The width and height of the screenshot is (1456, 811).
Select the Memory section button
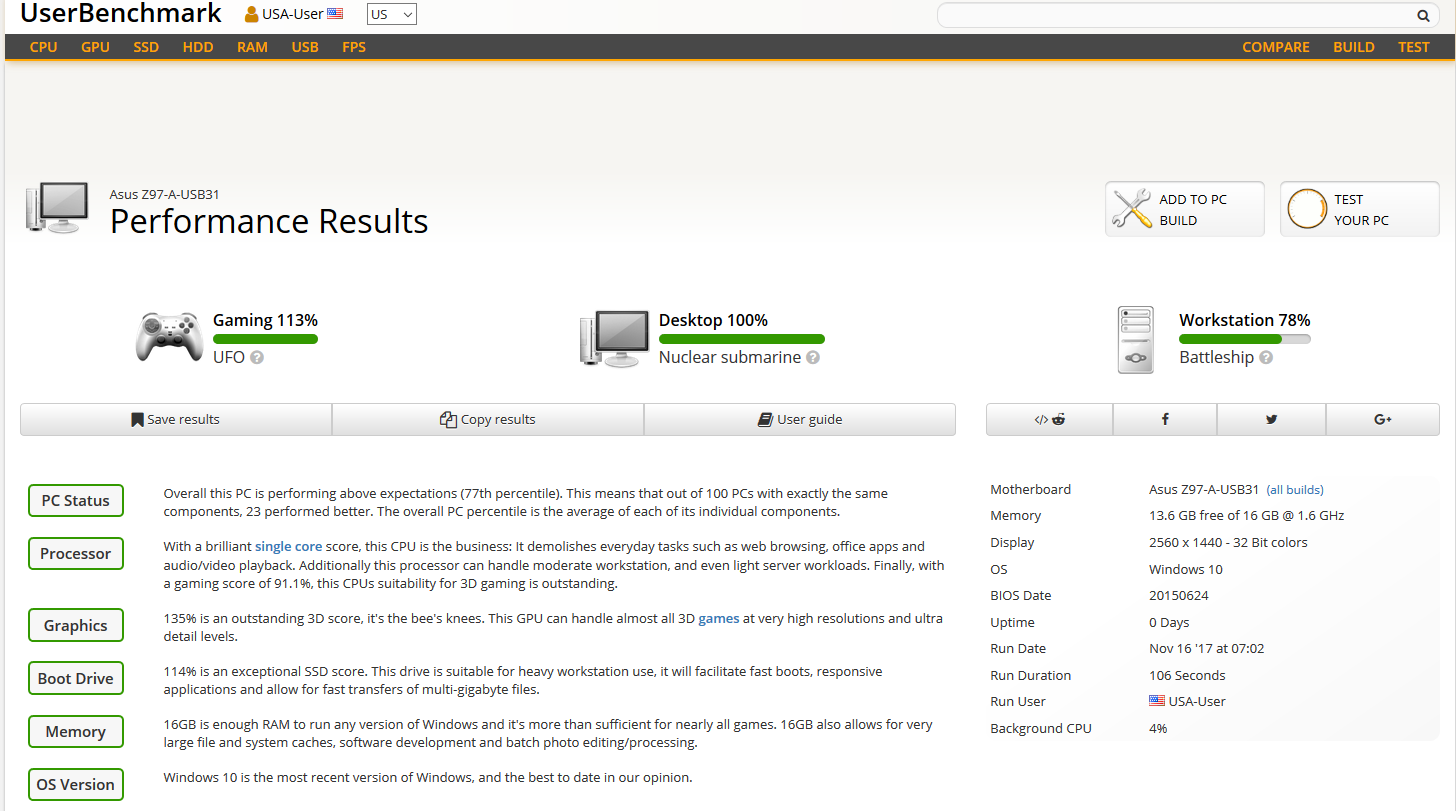click(75, 731)
